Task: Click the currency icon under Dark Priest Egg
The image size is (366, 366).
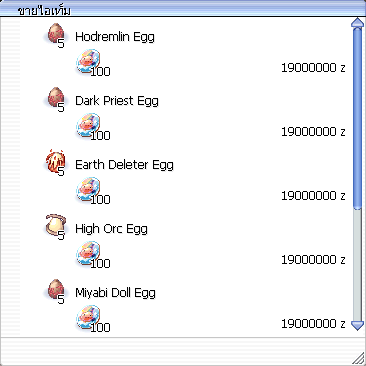Action: point(88,126)
